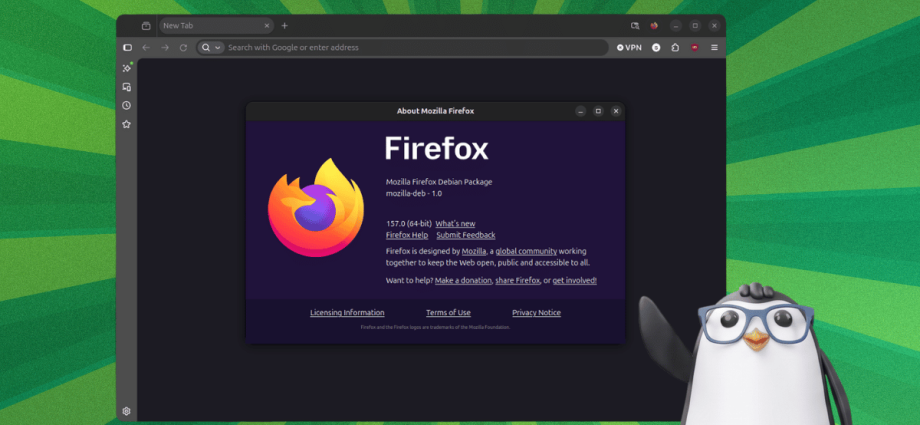
Task: Open the Licensing Information link
Action: click(x=347, y=313)
